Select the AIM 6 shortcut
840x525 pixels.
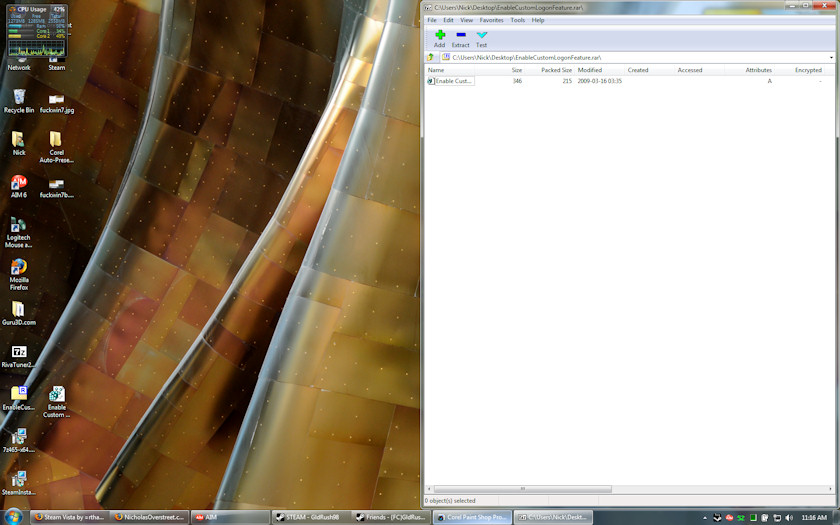(x=19, y=186)
